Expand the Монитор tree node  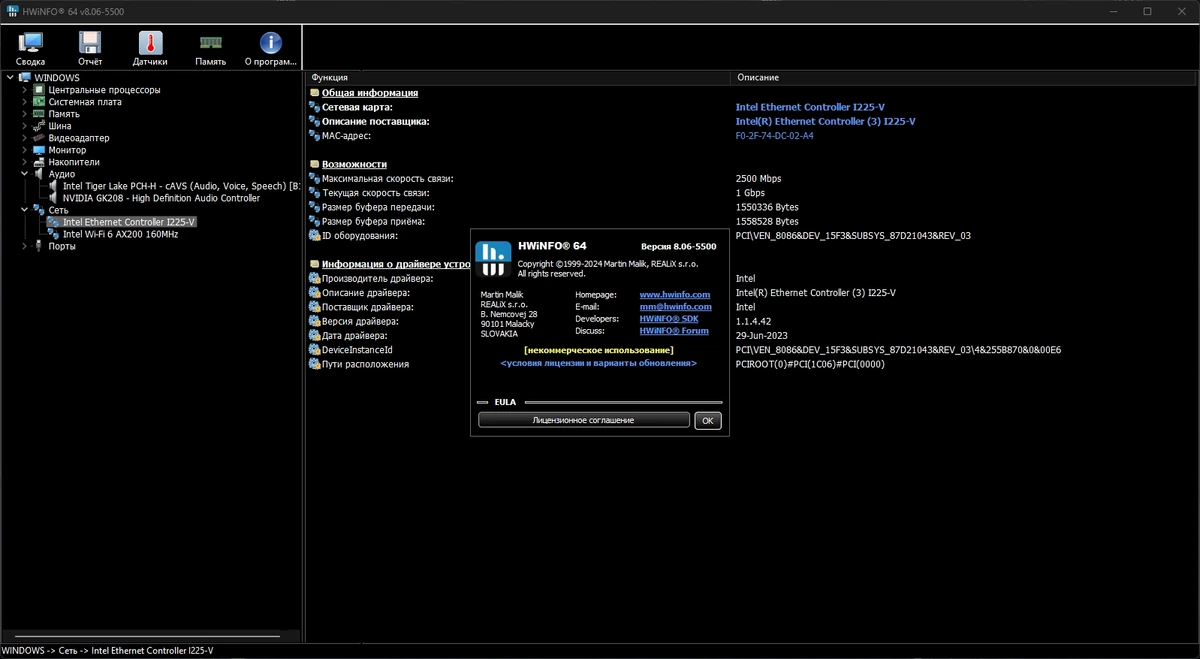coord(25,150)
